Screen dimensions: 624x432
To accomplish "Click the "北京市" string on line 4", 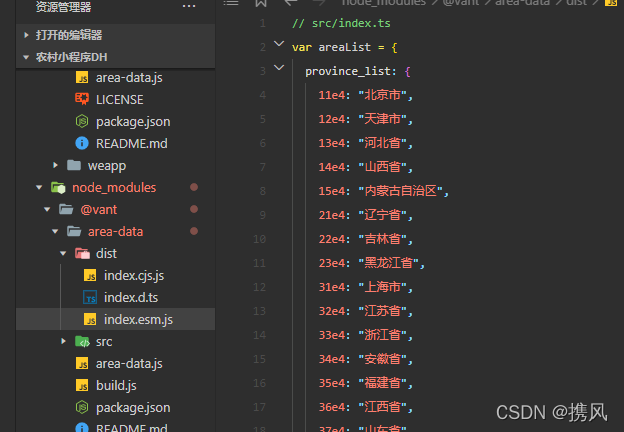I will pyautogui.click(x=382, y=95).
